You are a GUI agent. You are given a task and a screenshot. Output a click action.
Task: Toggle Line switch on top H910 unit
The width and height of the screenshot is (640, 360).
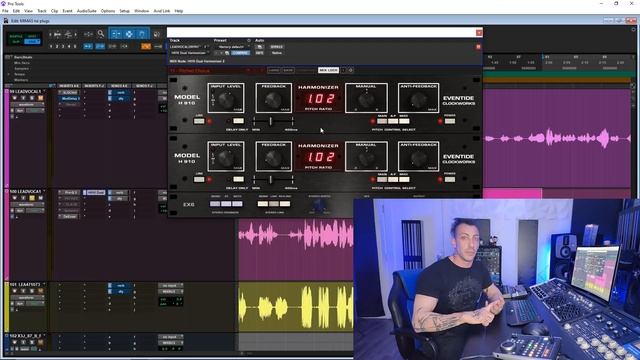tap(199, 121)
